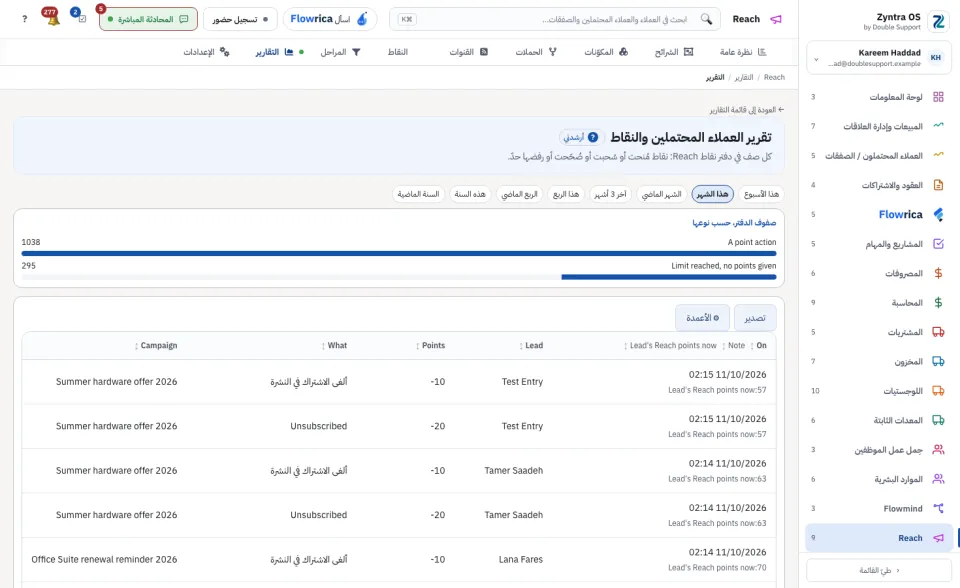Open الإعدادات settings tab
This screenshot has width=960, height=588.
pyautogui.click(x=206, y=52)
